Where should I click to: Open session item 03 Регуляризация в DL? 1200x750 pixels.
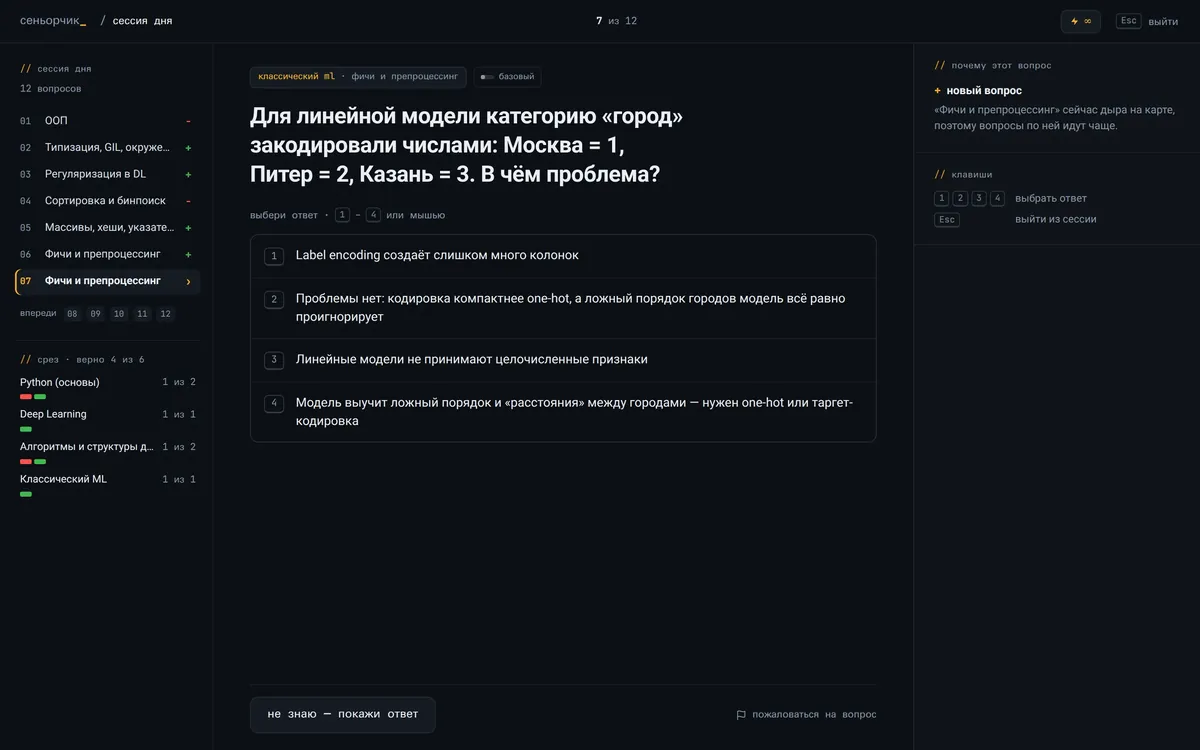(x=107, y=174)
